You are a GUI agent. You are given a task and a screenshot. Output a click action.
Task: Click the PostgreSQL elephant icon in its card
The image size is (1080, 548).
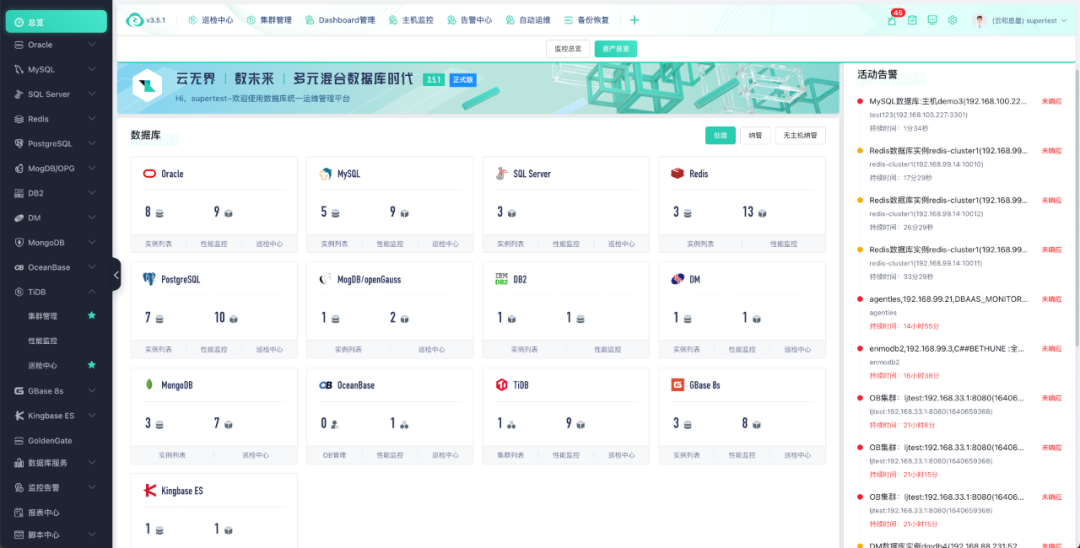[x=149, y=279]
